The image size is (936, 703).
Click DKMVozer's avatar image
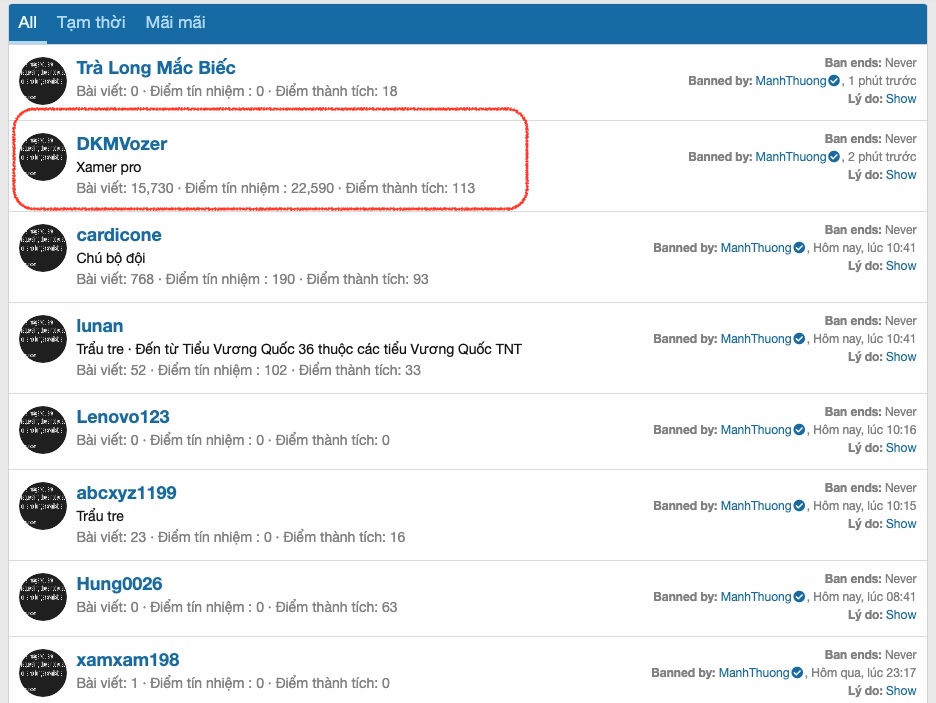(42, 156)
